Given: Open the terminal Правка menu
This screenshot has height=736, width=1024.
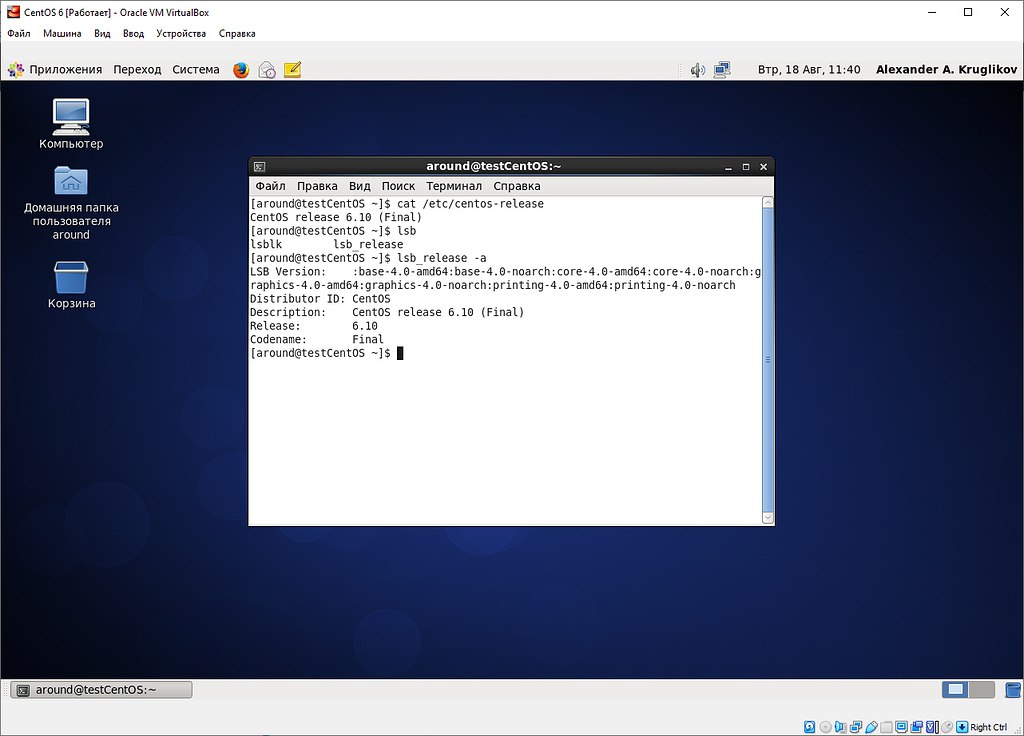Looking at the screenshot, I should point(317,186).
